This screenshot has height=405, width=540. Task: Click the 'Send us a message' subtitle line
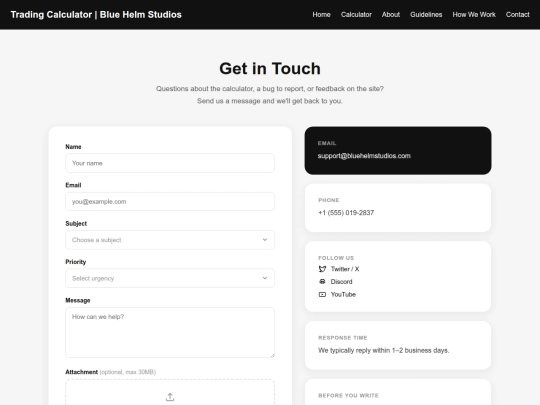pos(270,101)
